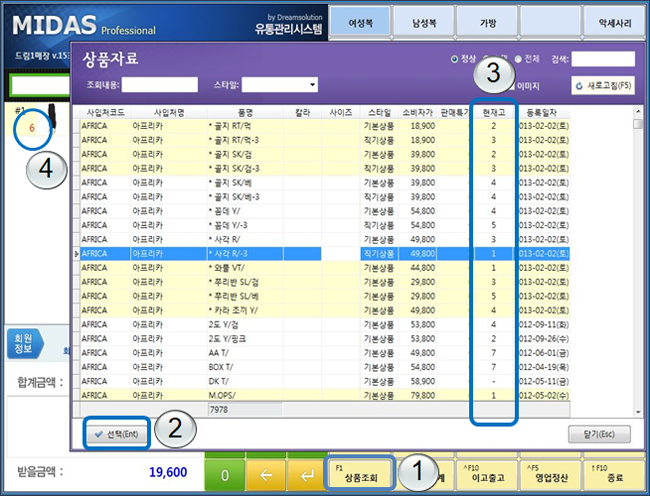This screenshot has height=496, width=650.
Task: Switch to the 남성복 category tab
Action: click(x=424, y=22)
